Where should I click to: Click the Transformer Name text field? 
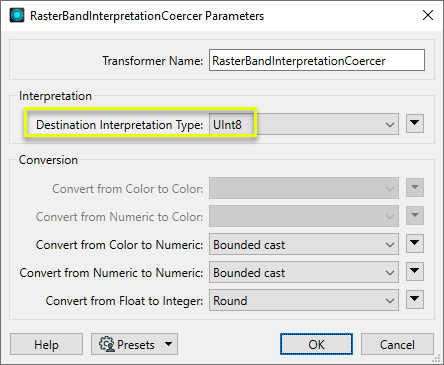pyautogui.click(x=317, y=60)
